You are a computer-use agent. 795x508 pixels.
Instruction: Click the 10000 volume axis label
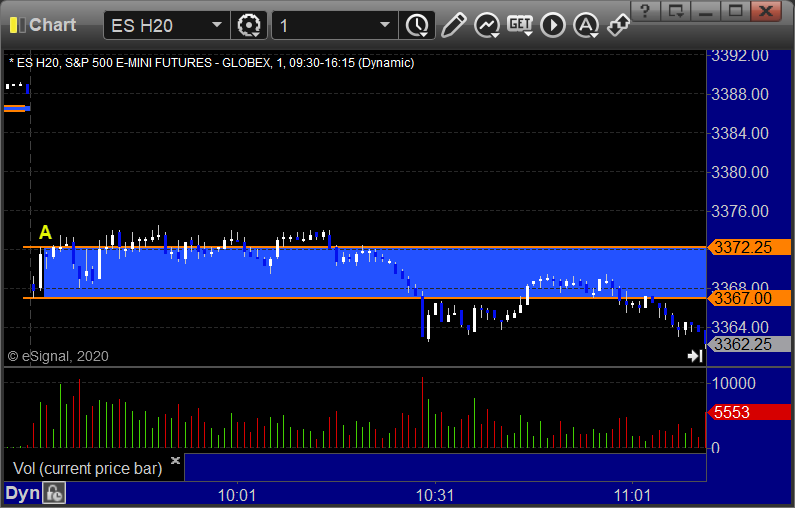tap(734, 383)
